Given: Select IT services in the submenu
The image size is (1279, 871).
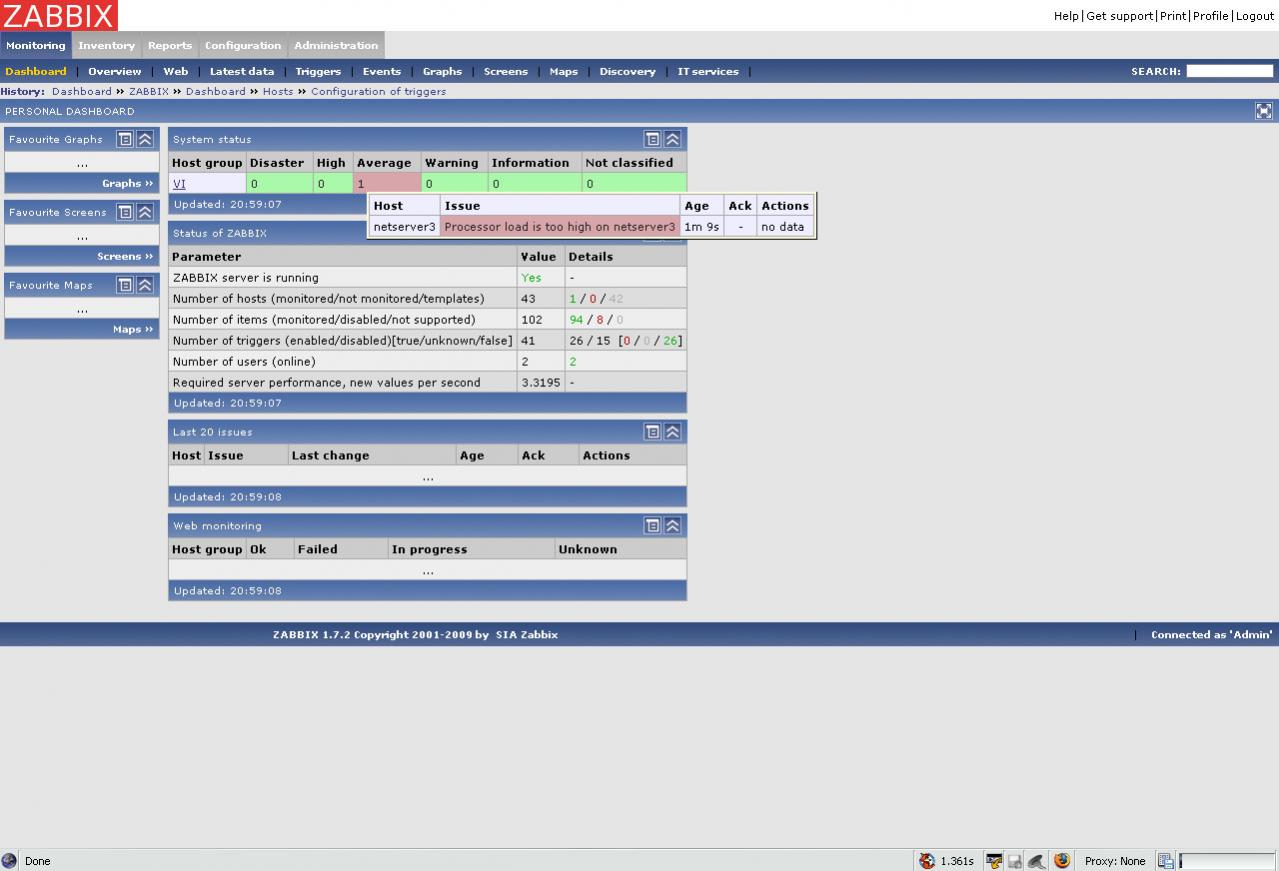Looking at the screenshot, I should click(x=708, y=71).
